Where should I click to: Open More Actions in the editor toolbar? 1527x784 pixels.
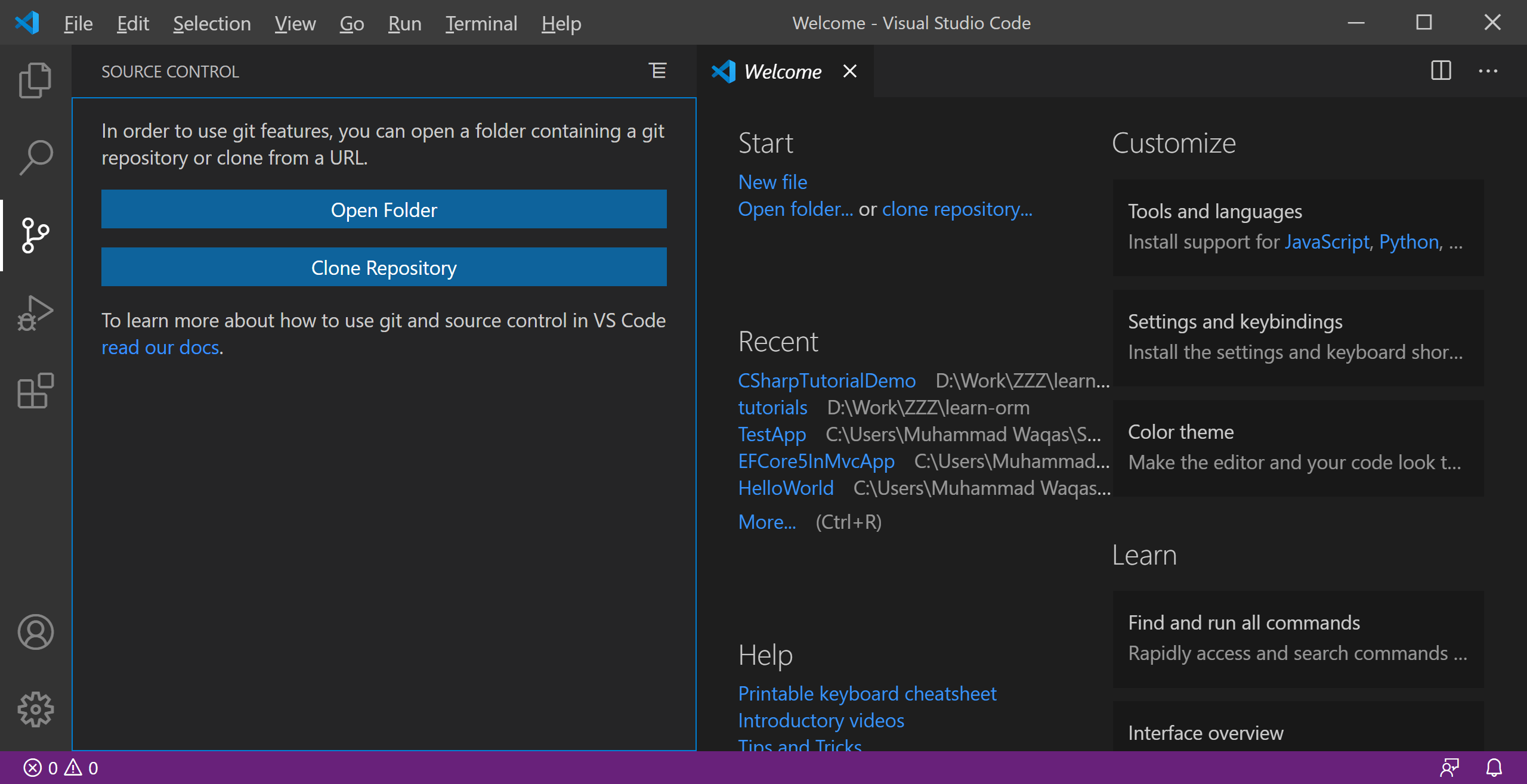[1488, 71]
